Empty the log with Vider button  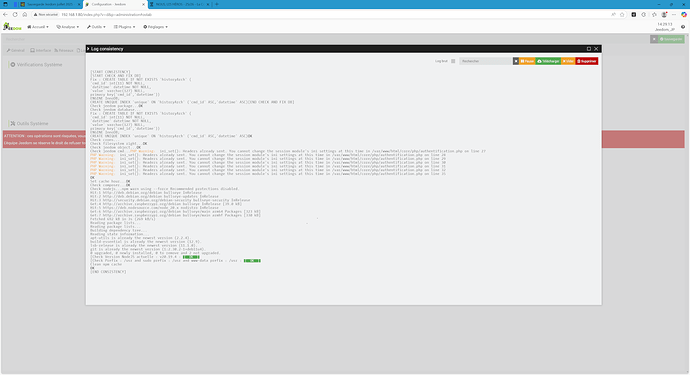[x=568, y=61]
